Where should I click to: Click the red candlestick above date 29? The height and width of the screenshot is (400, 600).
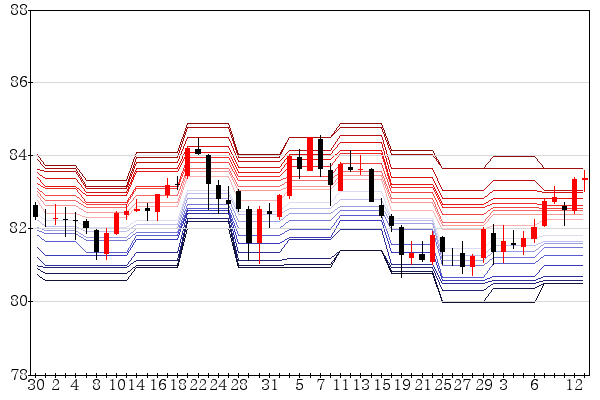(483, 243)
